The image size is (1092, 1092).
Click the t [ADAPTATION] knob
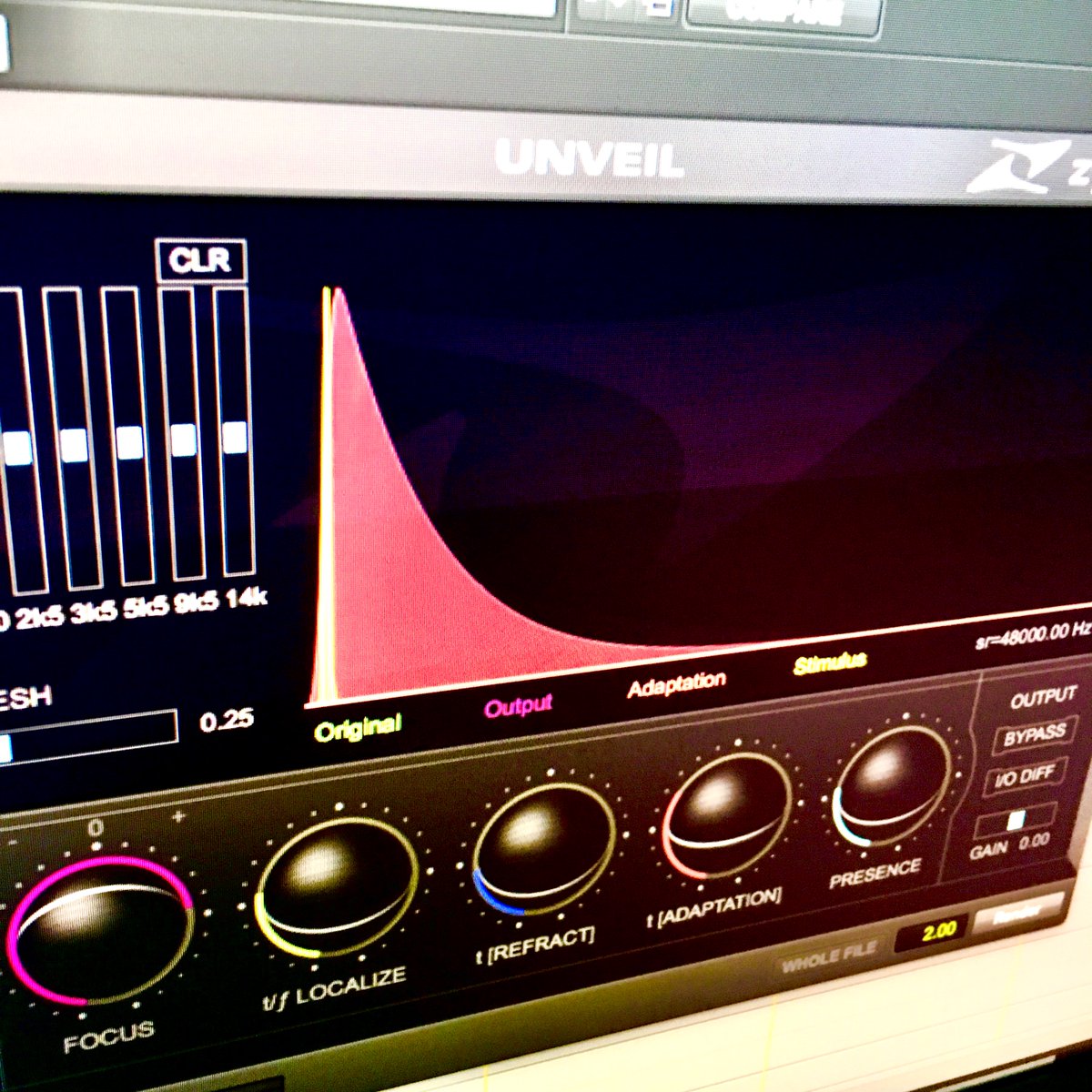[728, 814]
